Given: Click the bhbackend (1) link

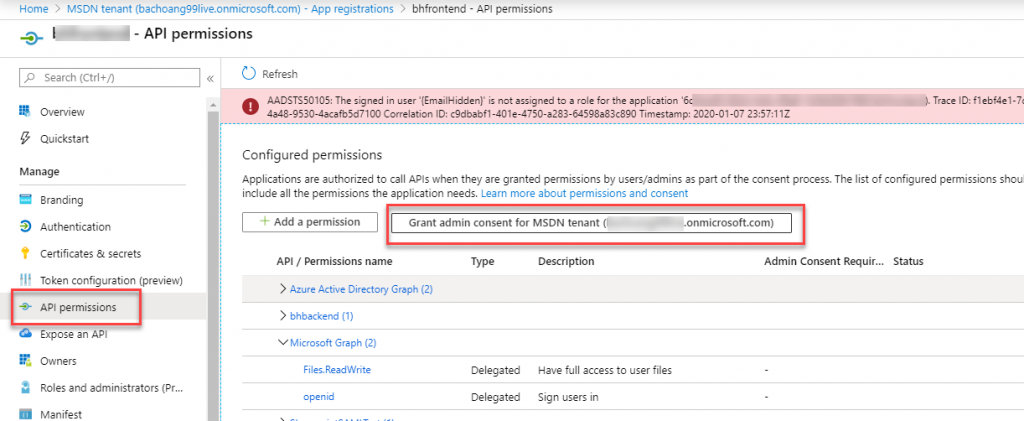Looking at the screenshot, I should click(x=321, y=315).
